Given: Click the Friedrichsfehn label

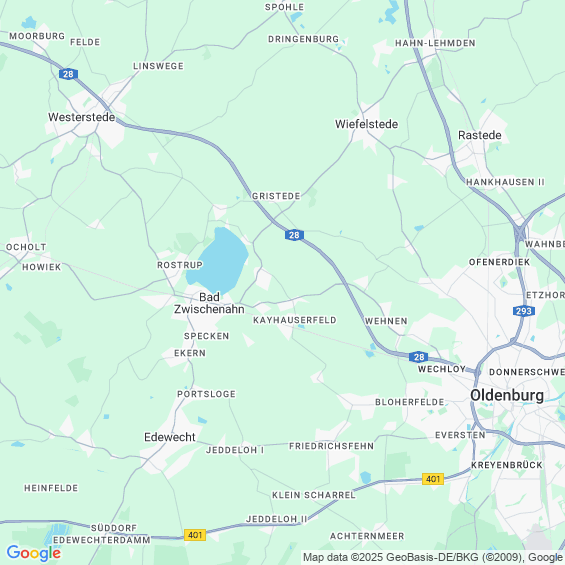Looking at the screenshot, I should pos(332,446).
